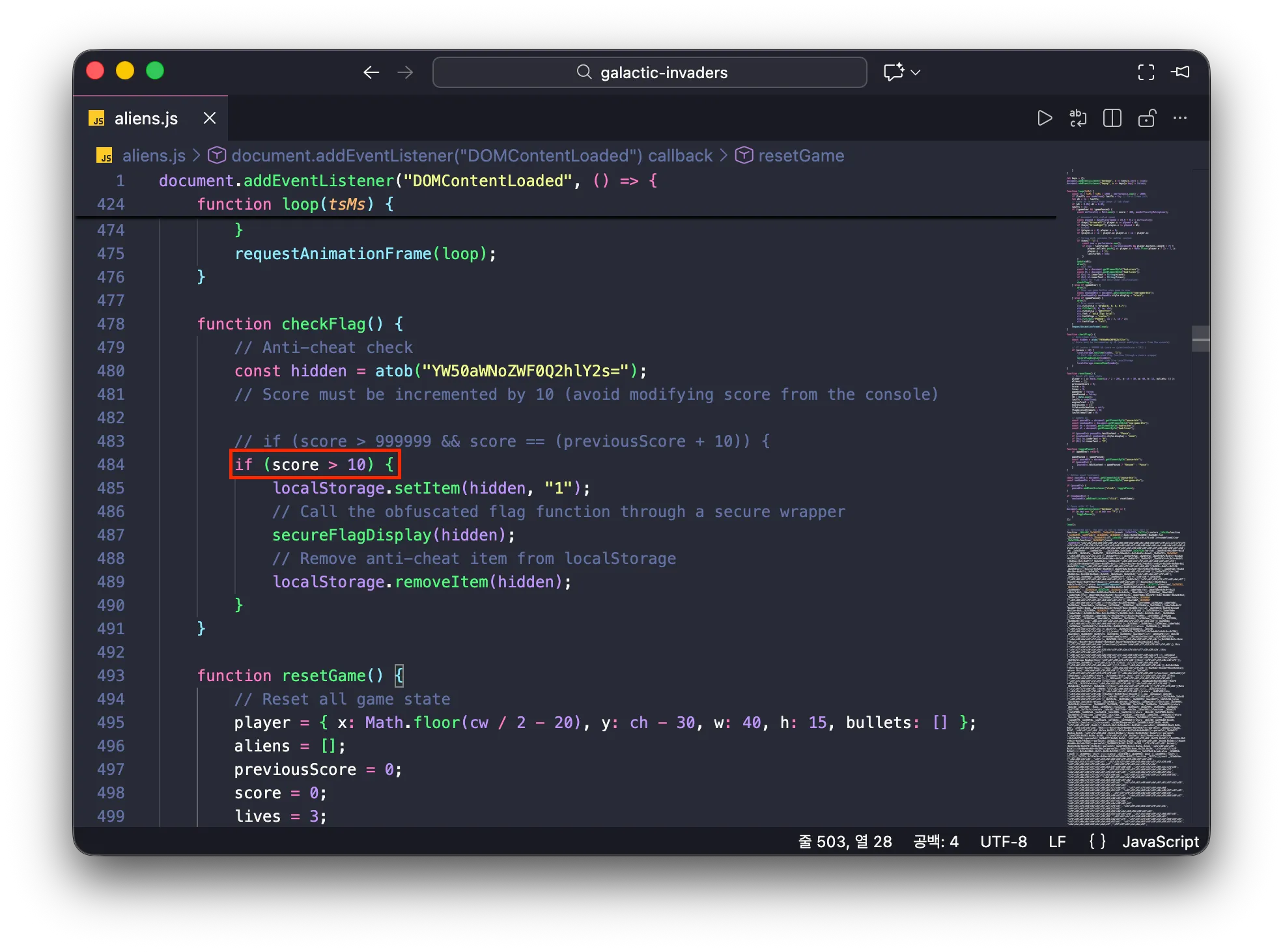1283x952 pixels.
Task: Close the aliens.js tab
Action: [x=209, y=119]
